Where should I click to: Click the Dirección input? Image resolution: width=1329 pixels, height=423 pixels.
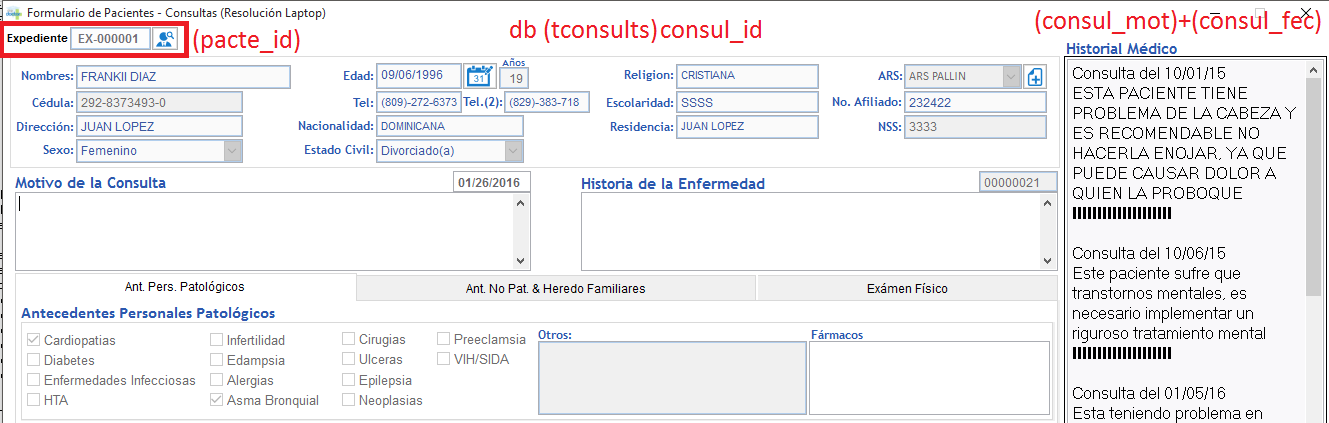tap(159, 127)
